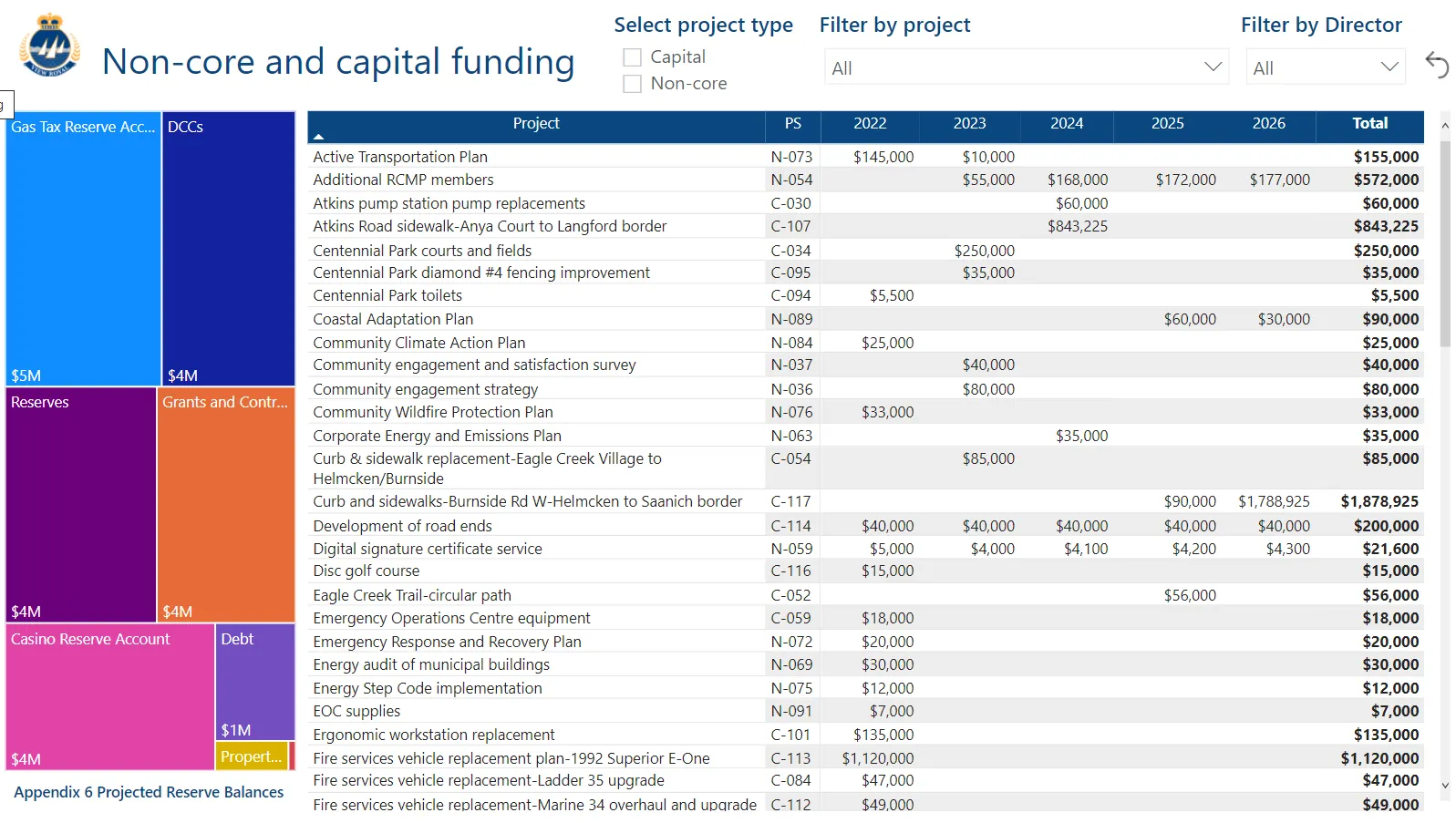Select Disc golf course project
The height and width of the screenshot is (823, 1456).
866,571
